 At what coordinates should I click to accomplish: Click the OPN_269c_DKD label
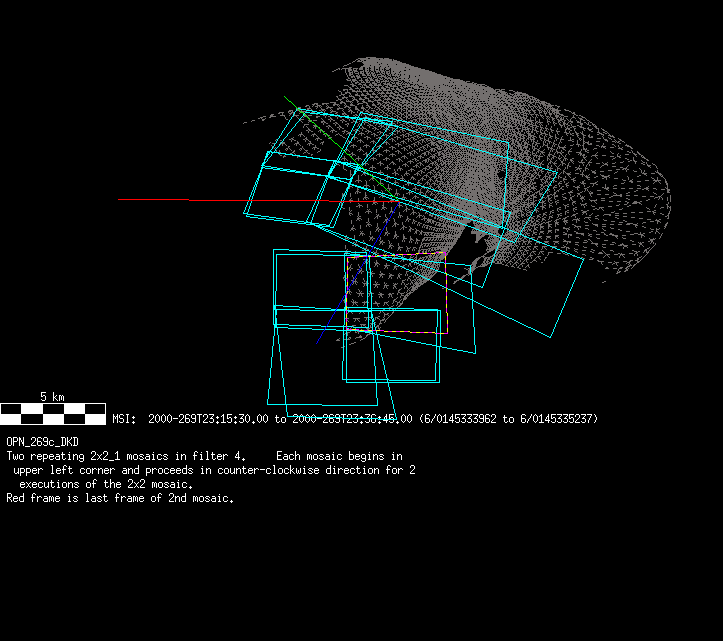[42, 442]
